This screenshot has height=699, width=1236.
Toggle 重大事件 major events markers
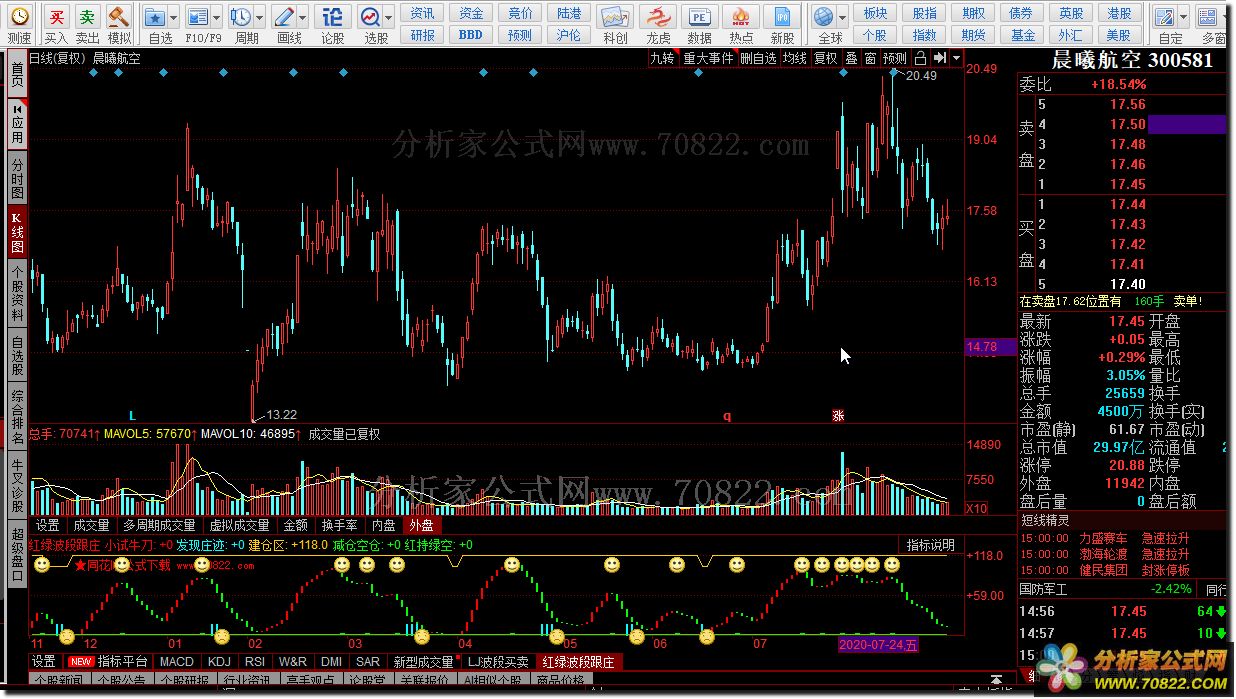(x=708, y=58)
